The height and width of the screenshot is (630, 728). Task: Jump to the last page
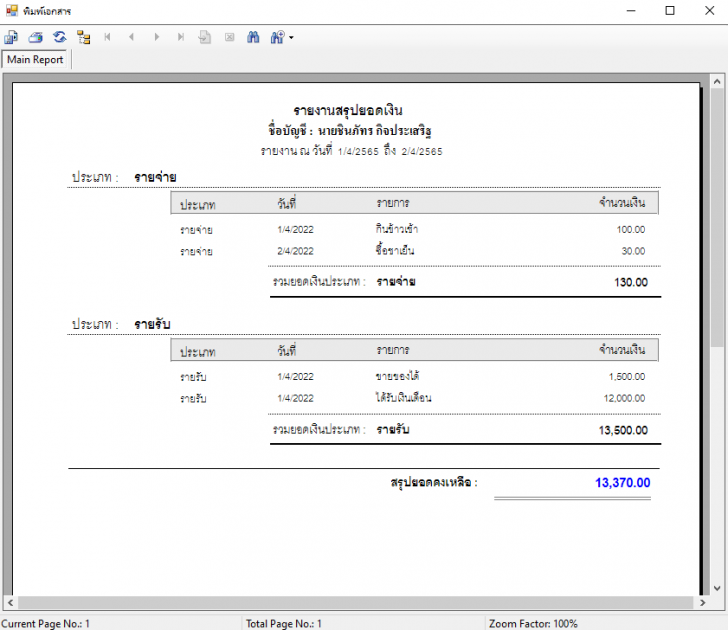pos(180,37)
